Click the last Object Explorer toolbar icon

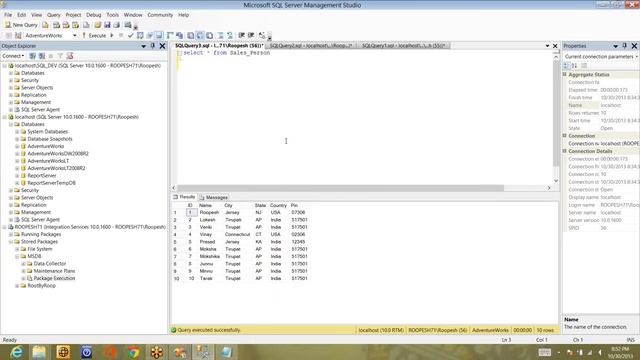pos(70,56)
